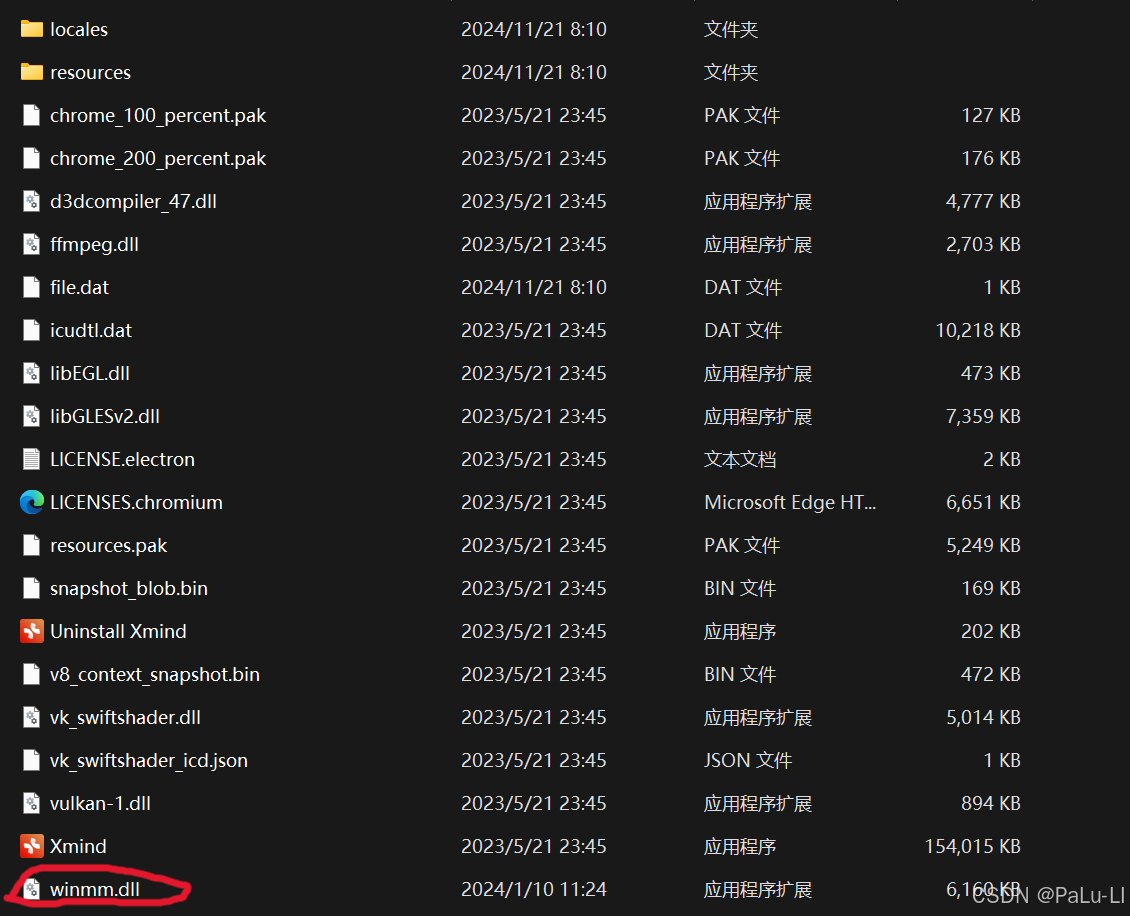Screen dimensions: 1130x916
Task: Select the locales folder name
Action: [x=79, y=29]
